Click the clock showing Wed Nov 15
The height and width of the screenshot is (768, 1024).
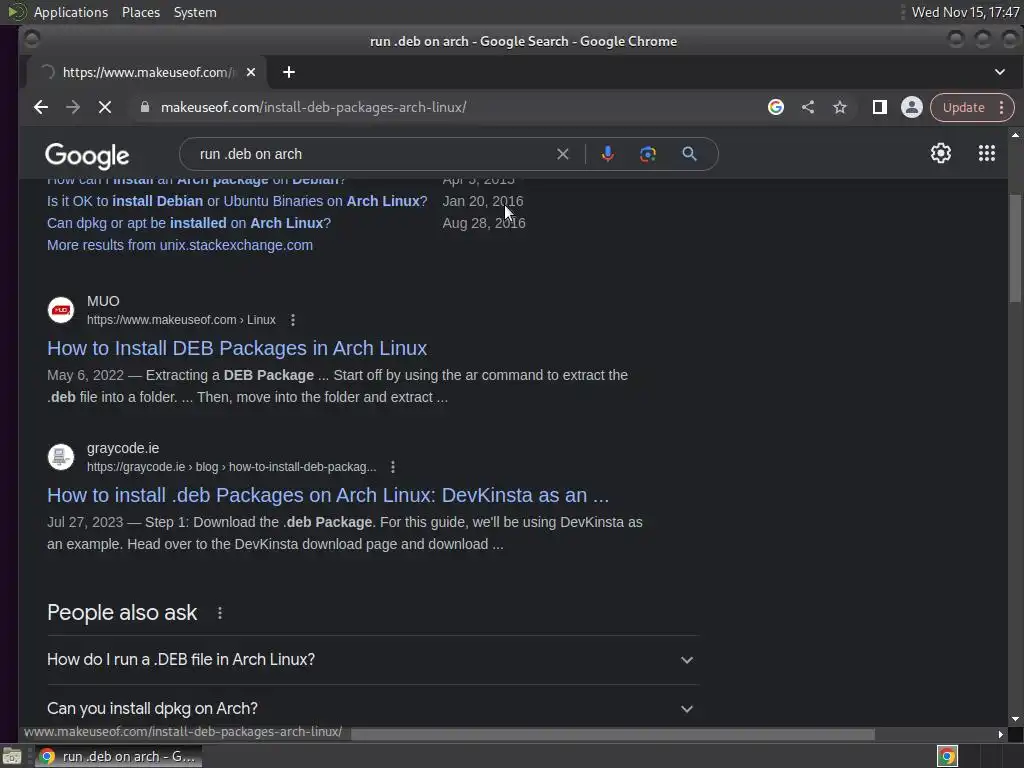coord(965,12)
